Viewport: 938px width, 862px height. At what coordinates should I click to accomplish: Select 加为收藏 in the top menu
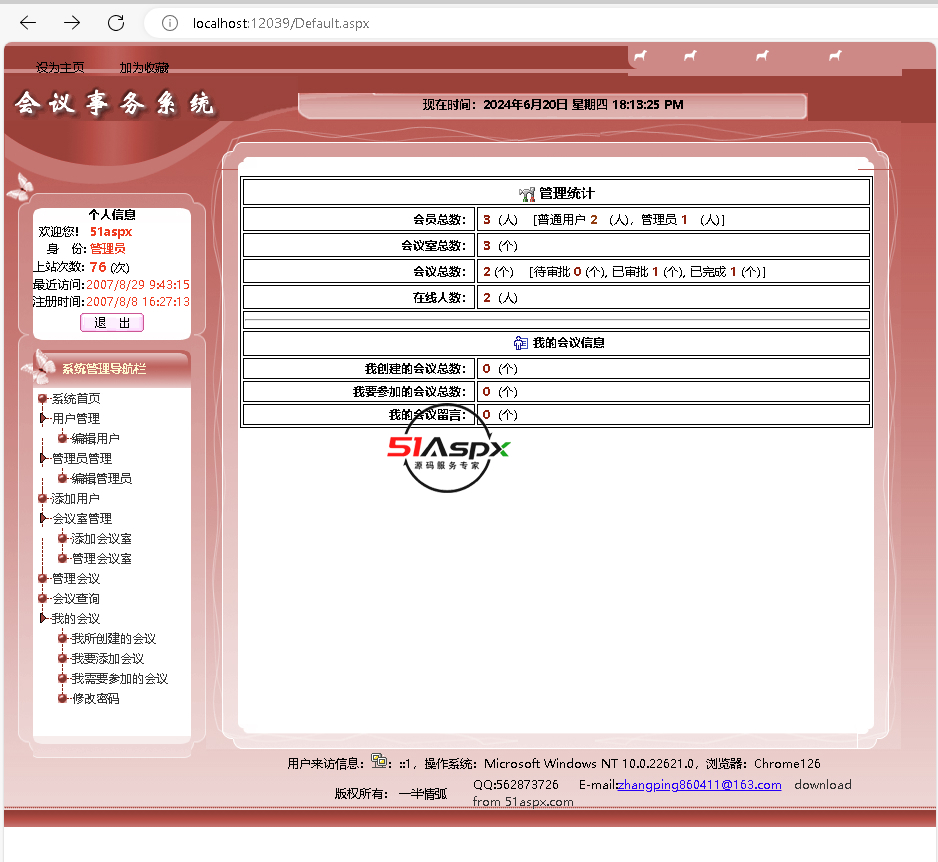coord(144,68)
